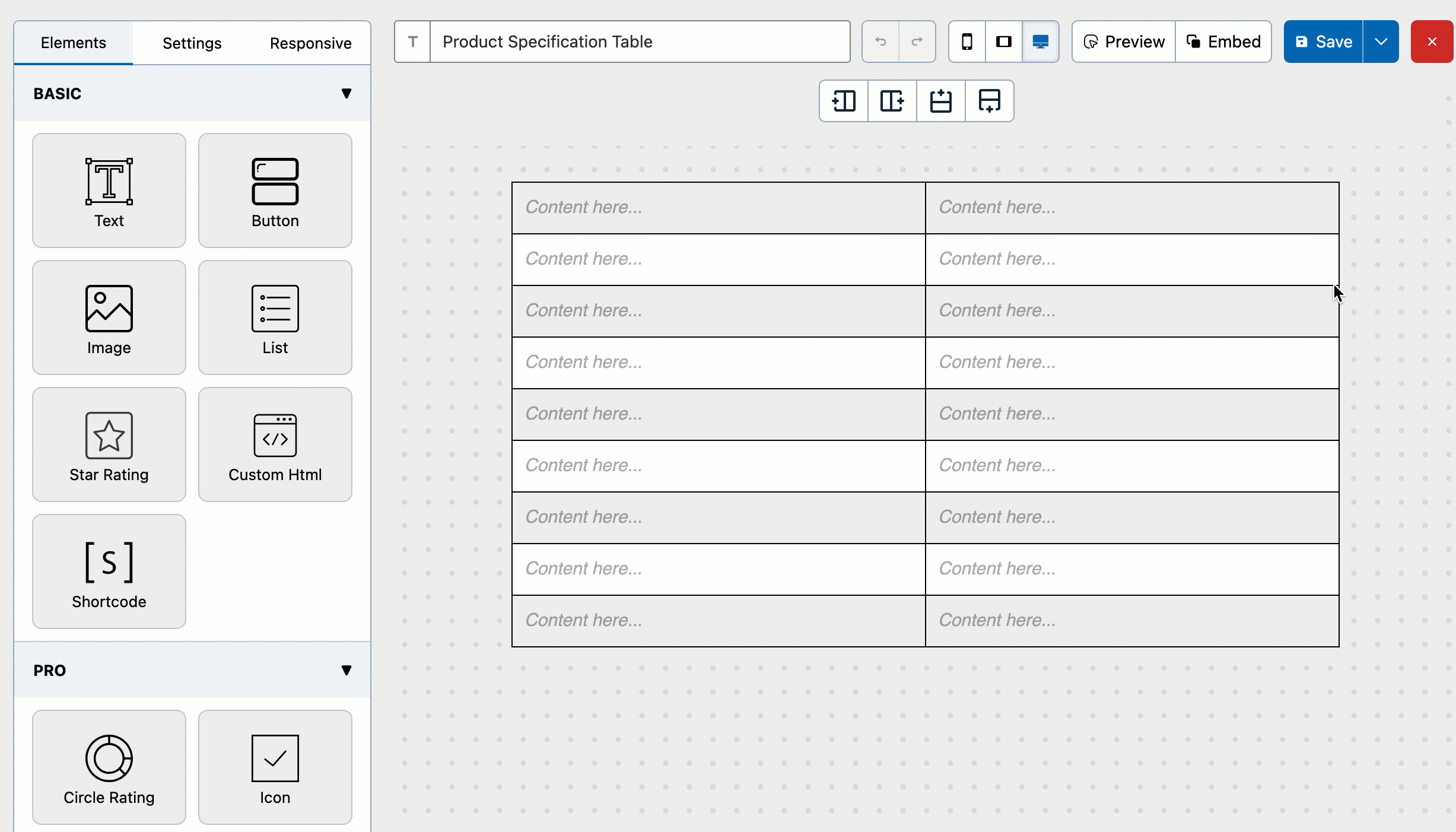Click the table title input field
The width and height of the screenshot is (1456, 832).
640,42
